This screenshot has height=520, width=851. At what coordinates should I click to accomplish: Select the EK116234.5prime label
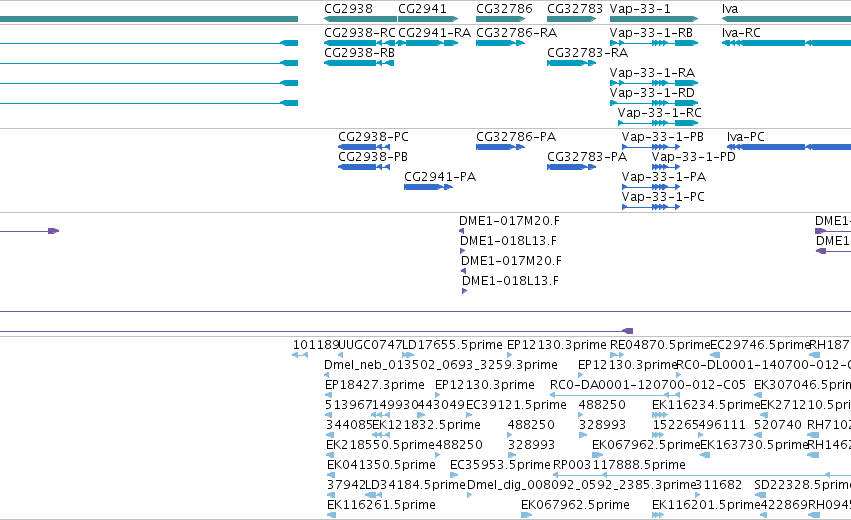[706, 405]
